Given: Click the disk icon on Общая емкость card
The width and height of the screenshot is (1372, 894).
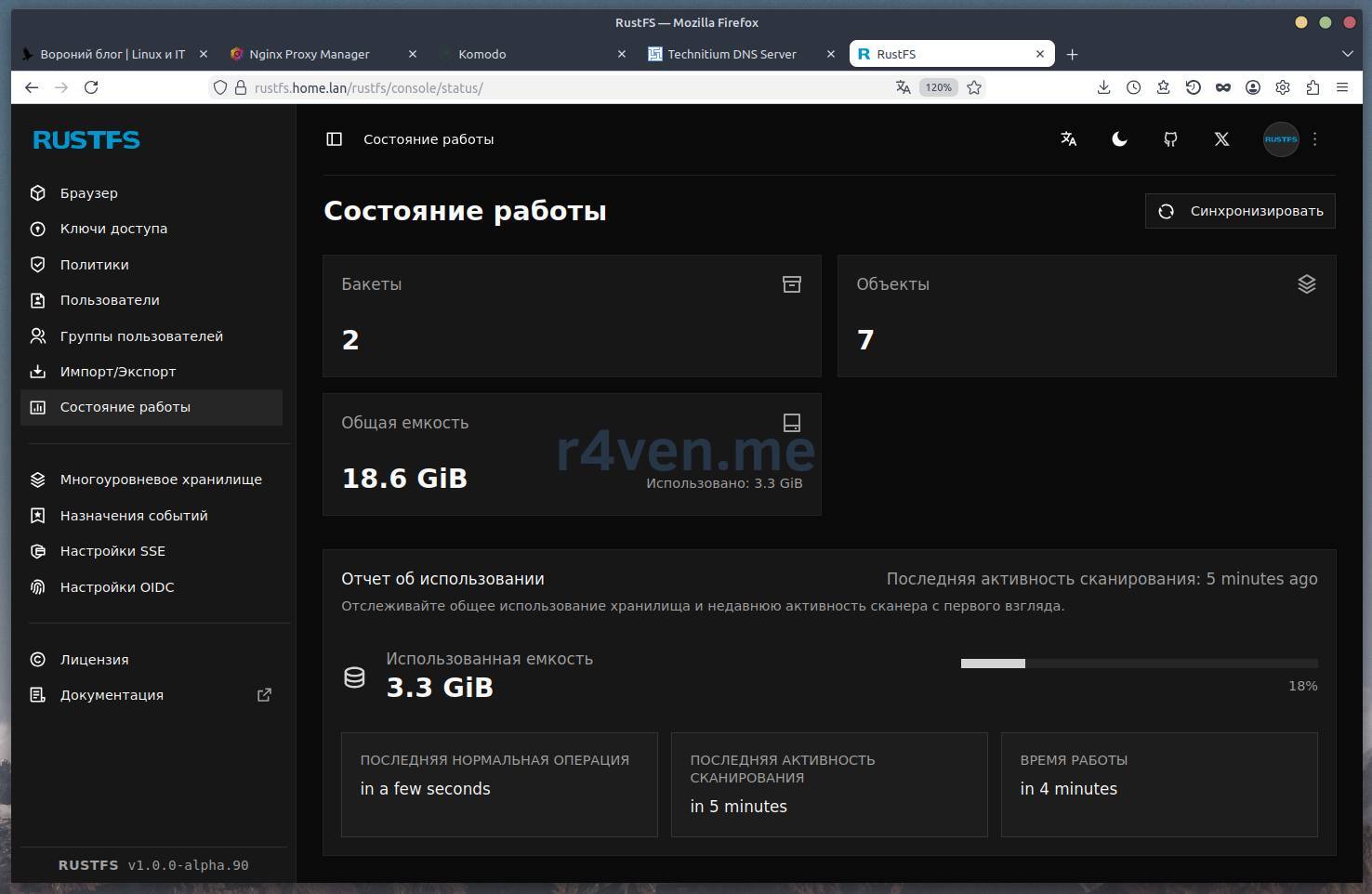Looking at the screenshot, I should click(x=791, y=423).
